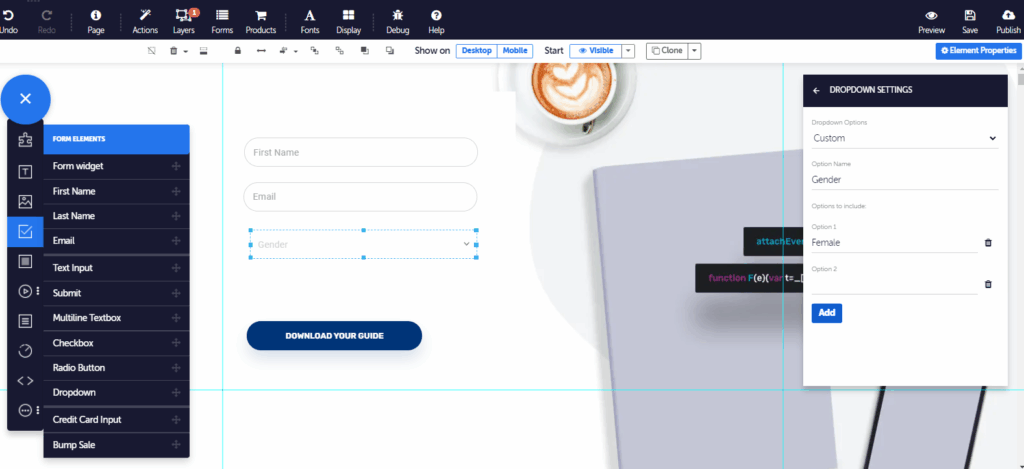Viewport: 1024px width, 469px height.
Task: Expand the Clone dropdown arrow
Action: pos(694,51)
